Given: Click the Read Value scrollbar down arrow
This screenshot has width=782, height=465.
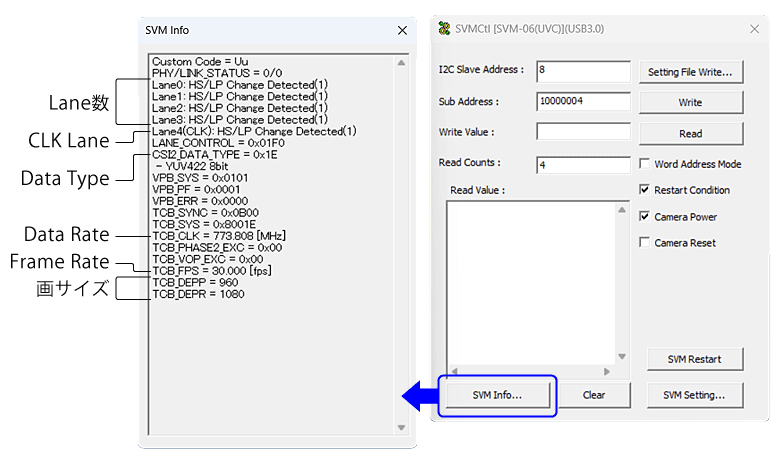Looking at the screenshot, I should 623,357.
